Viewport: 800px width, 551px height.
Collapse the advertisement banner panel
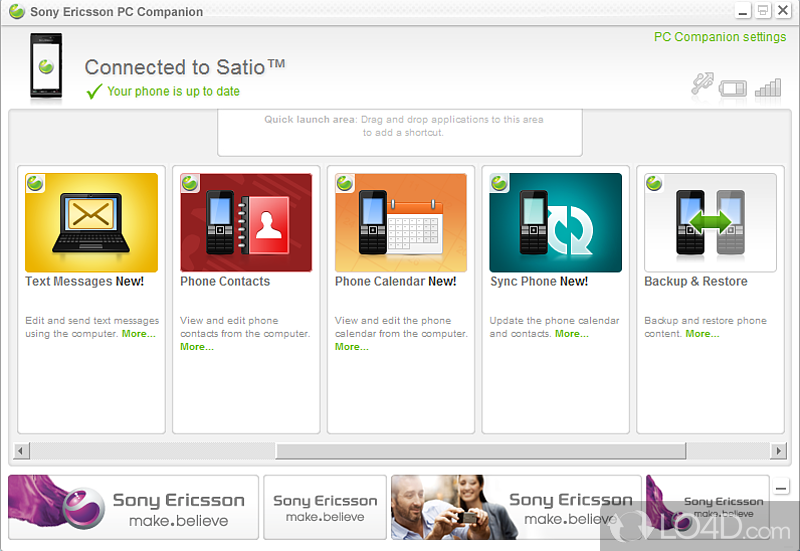pos(781,487)
